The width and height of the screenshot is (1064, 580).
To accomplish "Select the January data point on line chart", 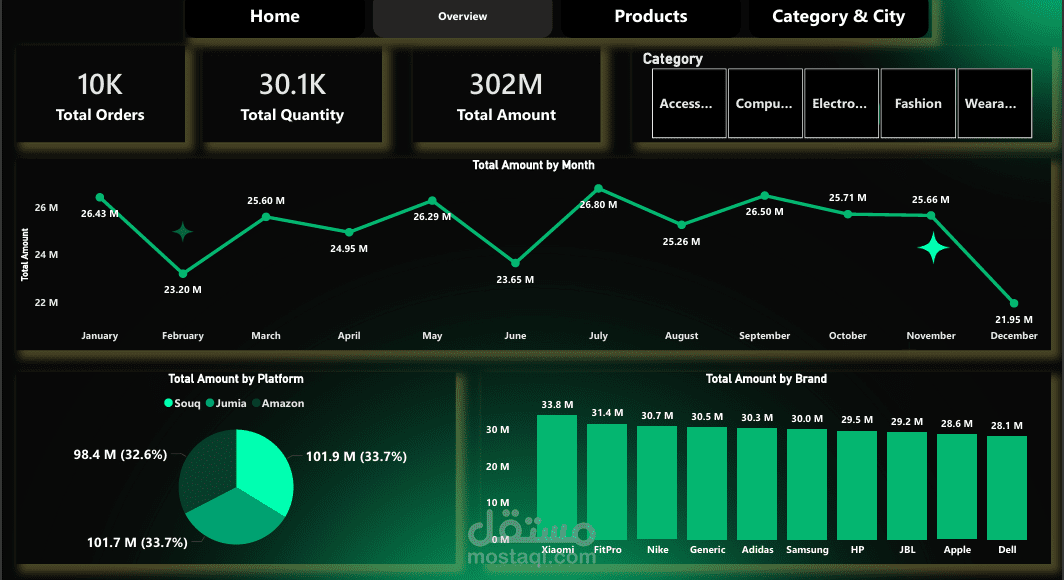I will [x=100, y=197].
